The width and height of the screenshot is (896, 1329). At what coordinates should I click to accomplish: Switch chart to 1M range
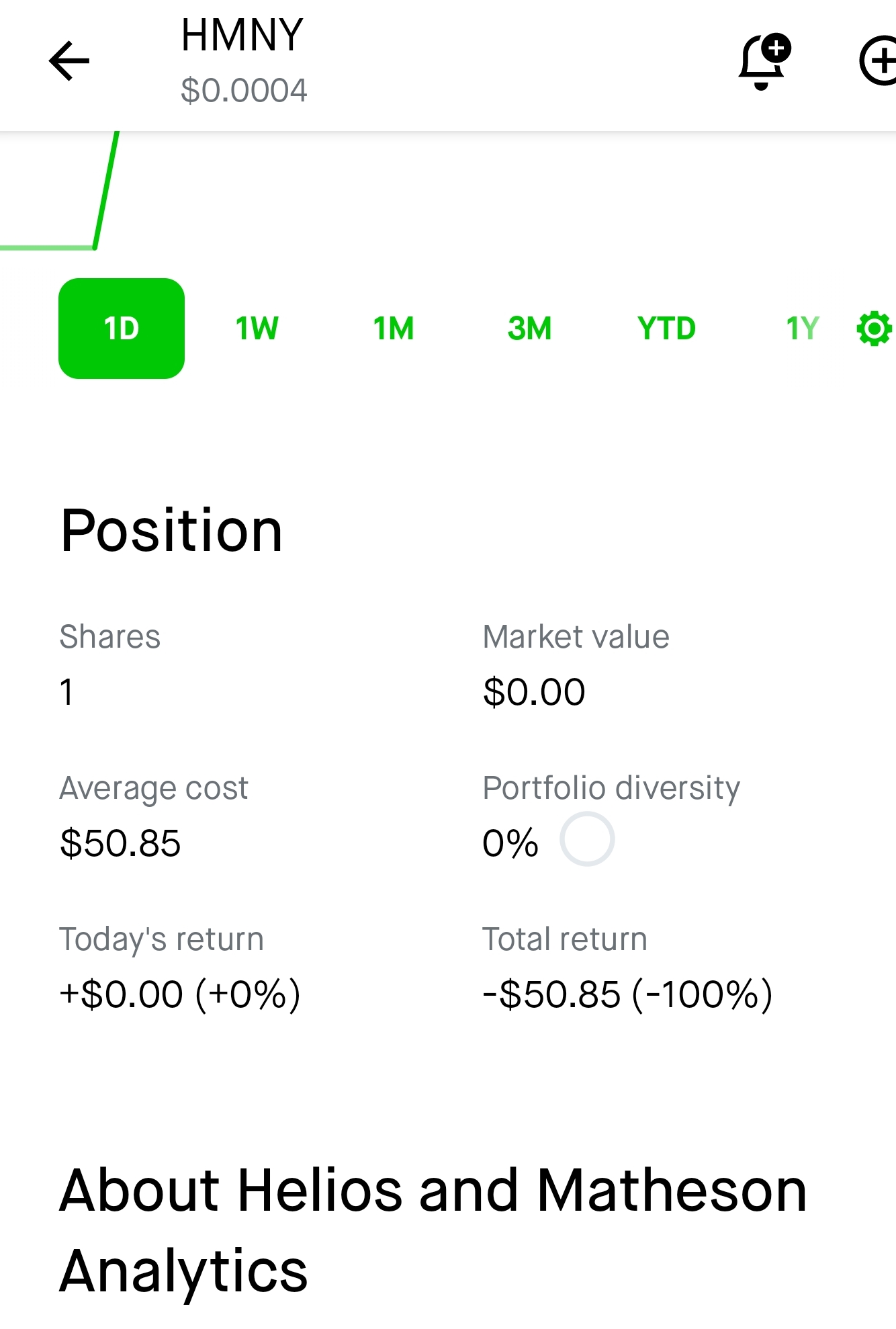tap(394, 329)
